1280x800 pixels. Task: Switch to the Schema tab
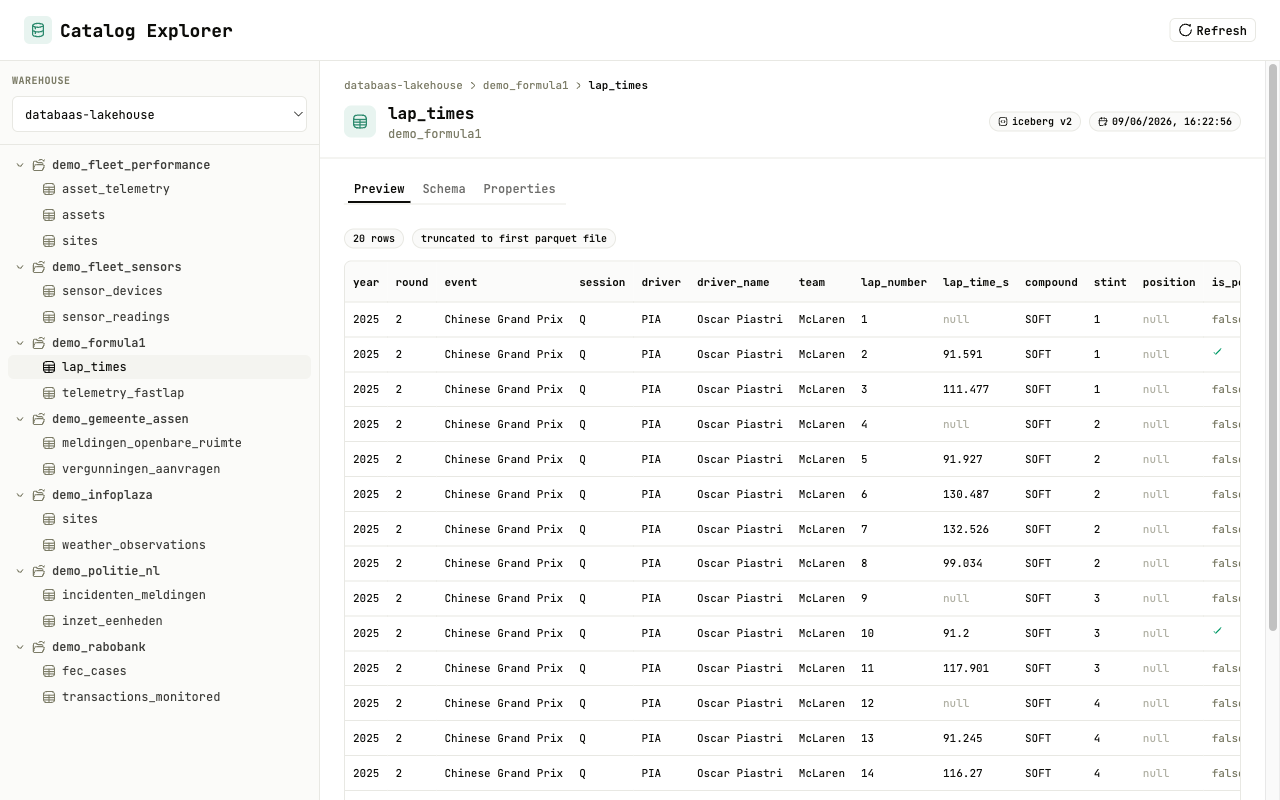point(444,189)
